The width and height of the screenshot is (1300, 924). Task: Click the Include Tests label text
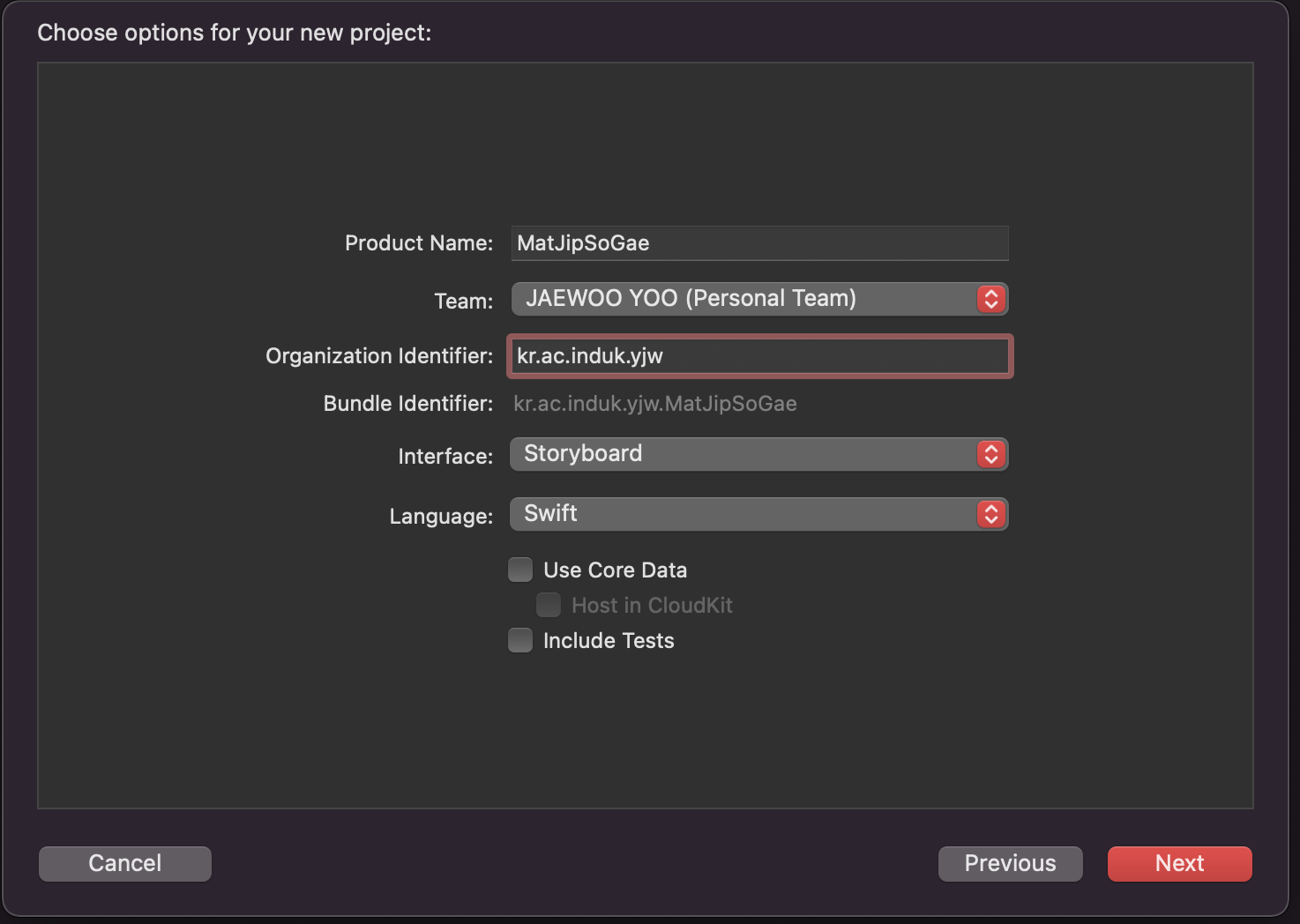click(x=609, y=641)
